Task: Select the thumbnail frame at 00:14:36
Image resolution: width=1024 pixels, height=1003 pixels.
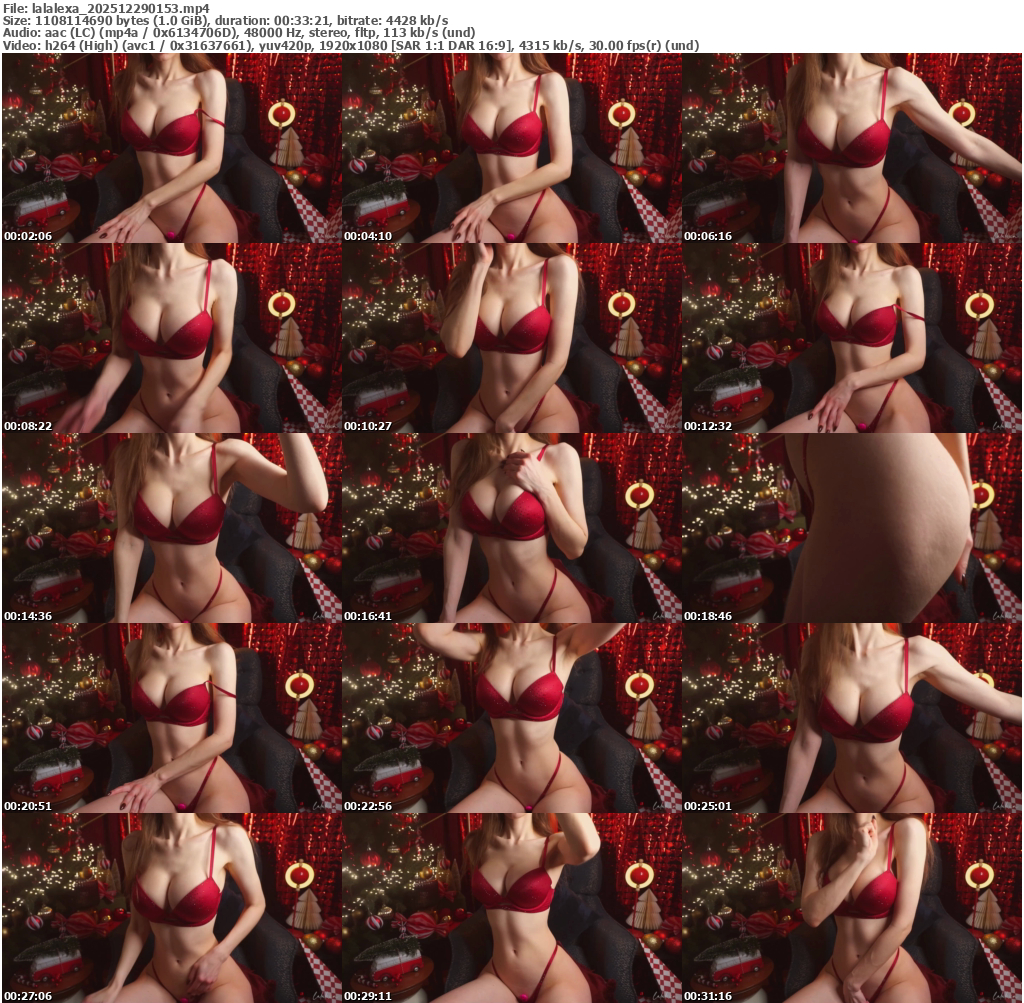Action: click(171, 528)
